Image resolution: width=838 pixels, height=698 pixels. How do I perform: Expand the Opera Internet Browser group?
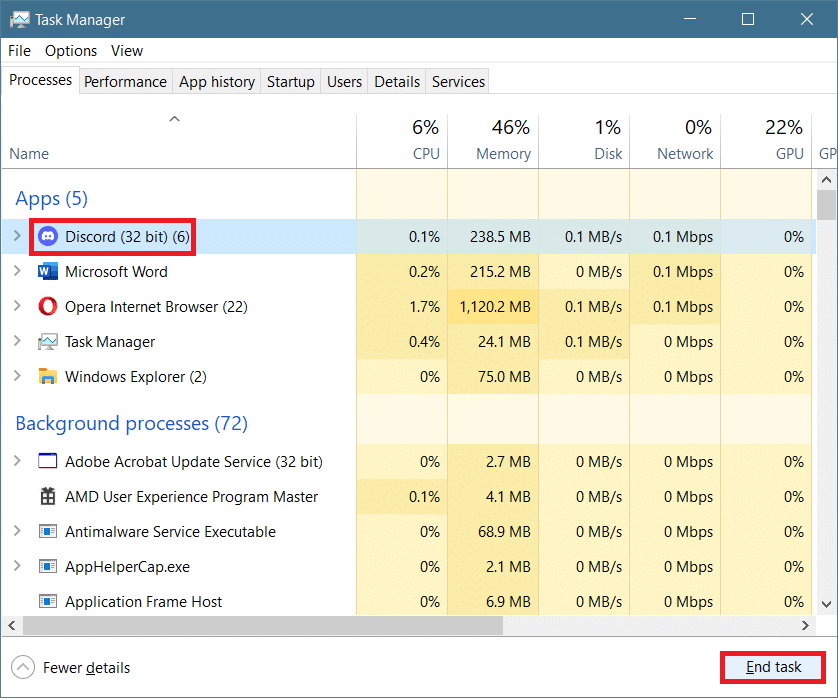pyautogui.click(x=17, y=306)
